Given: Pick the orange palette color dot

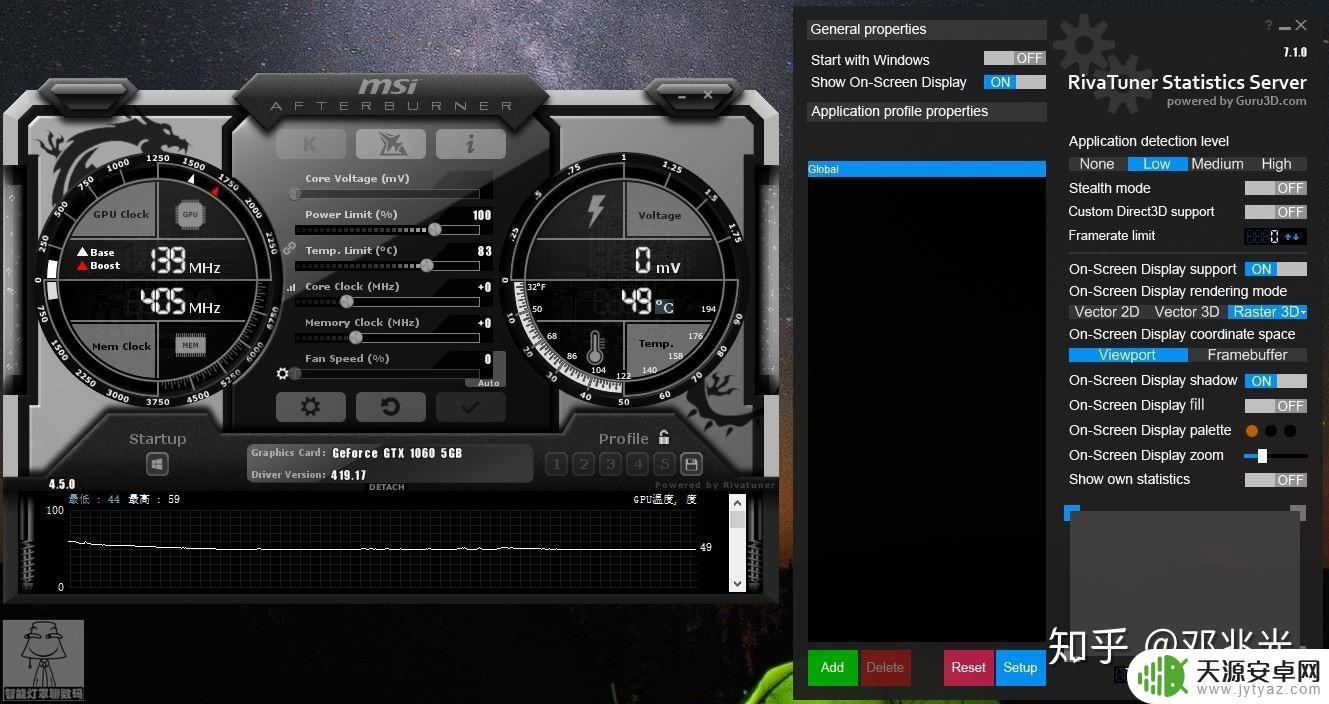Looking at the screenshot, I should tap(1252, 431).
